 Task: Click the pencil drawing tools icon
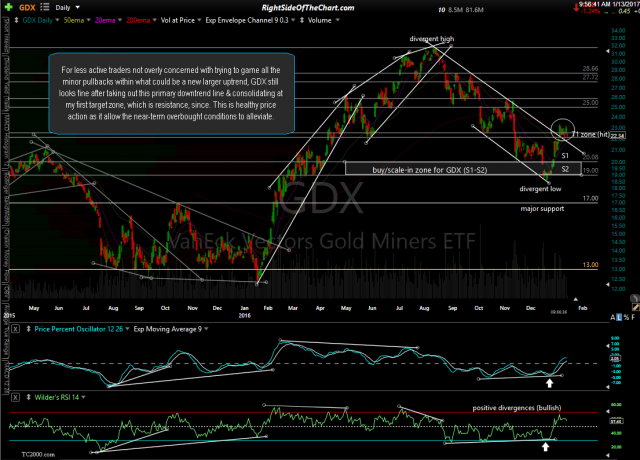(x=636, y=307)
